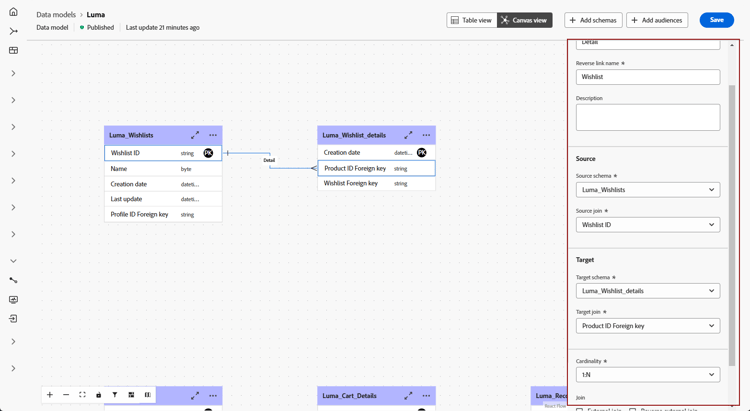
Task: Go to home from sidebar icon
Action: click(x=13, y=12)
